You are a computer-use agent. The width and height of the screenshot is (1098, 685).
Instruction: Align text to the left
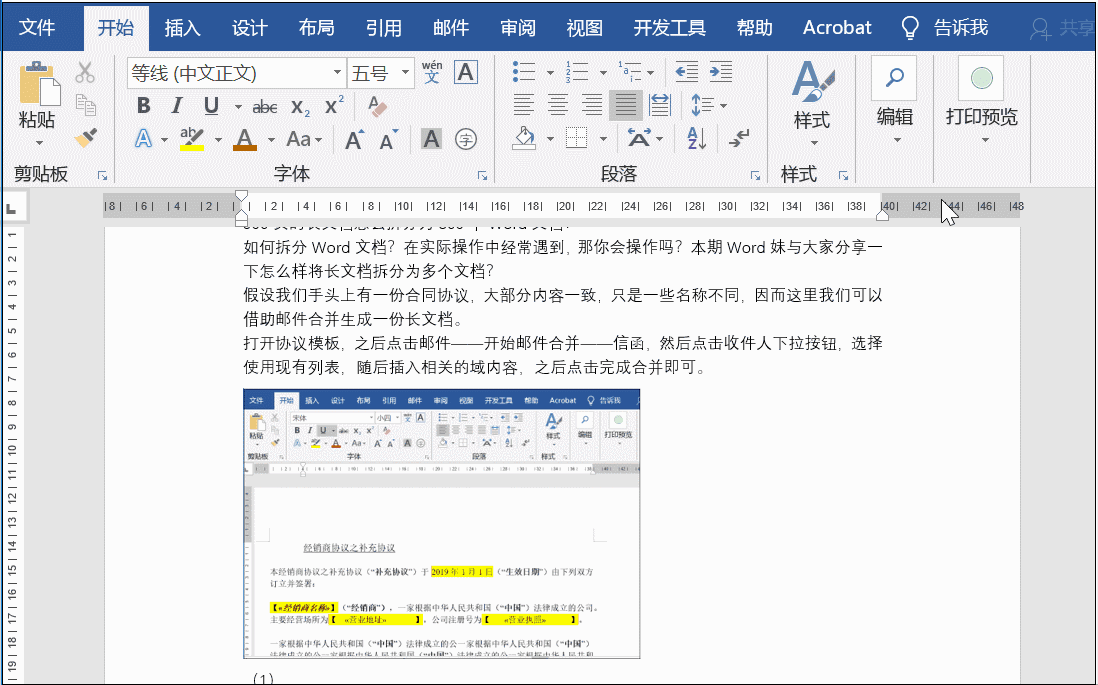(x=524, y=105)
